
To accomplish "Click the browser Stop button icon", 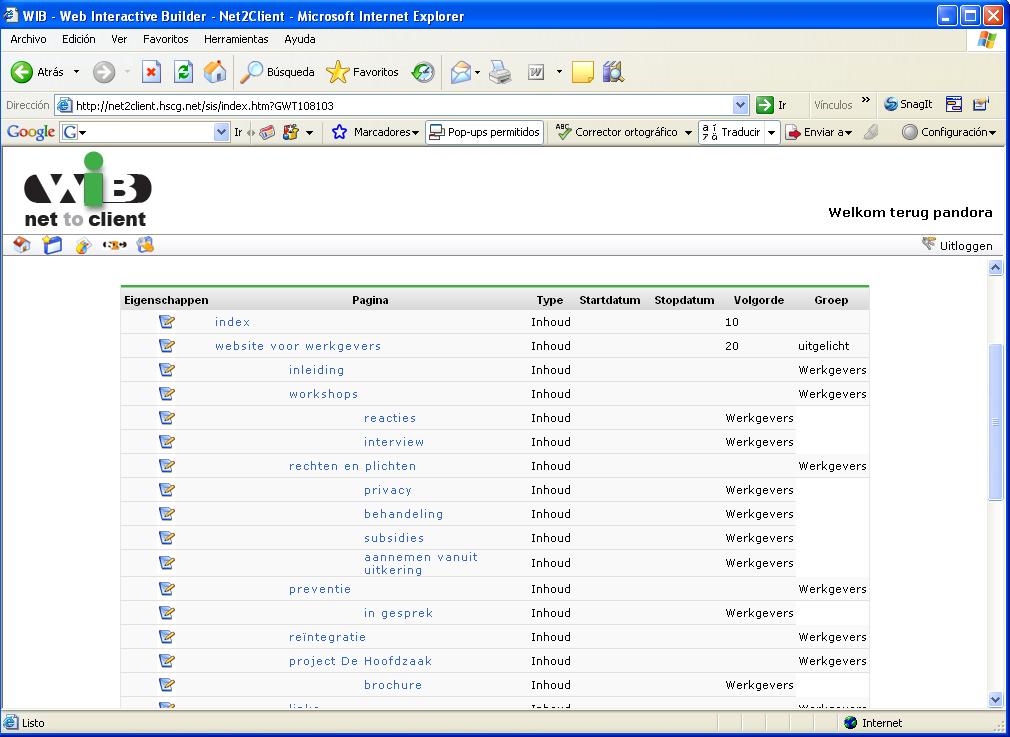I will point(151,72).
